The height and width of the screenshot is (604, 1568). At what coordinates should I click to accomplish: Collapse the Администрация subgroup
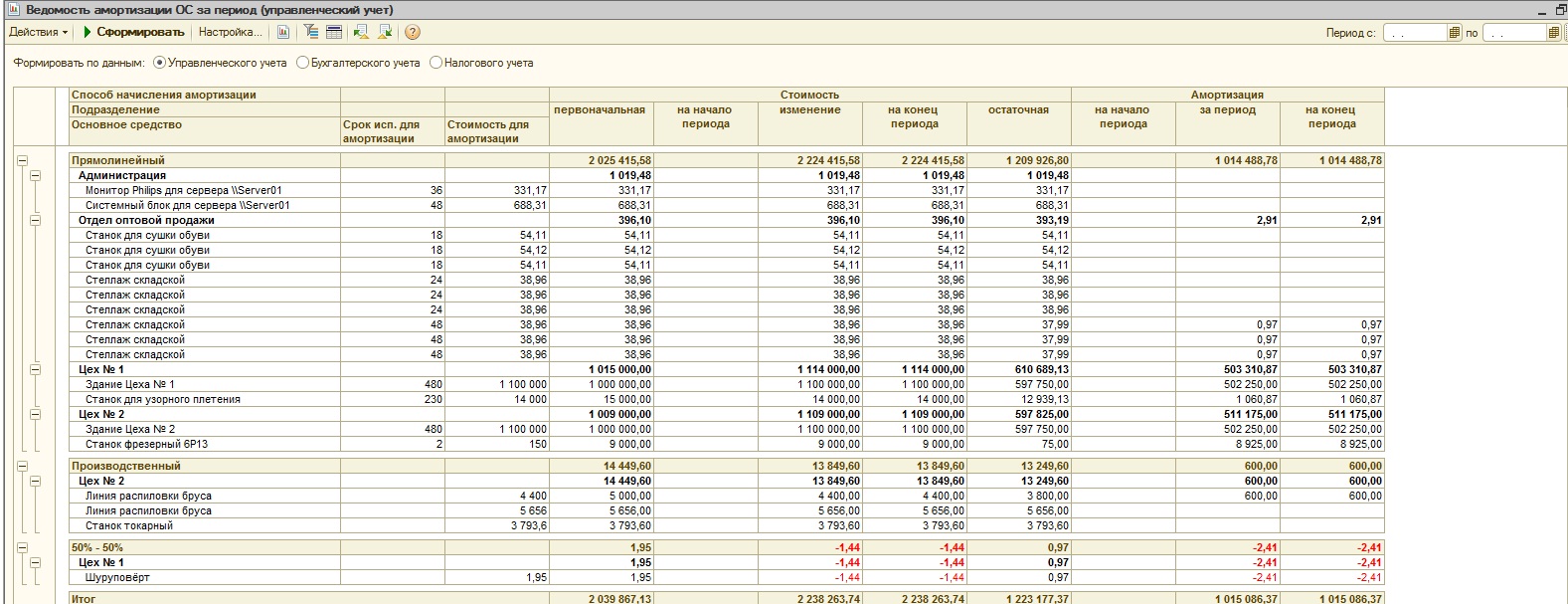click(x=35, y=175)
